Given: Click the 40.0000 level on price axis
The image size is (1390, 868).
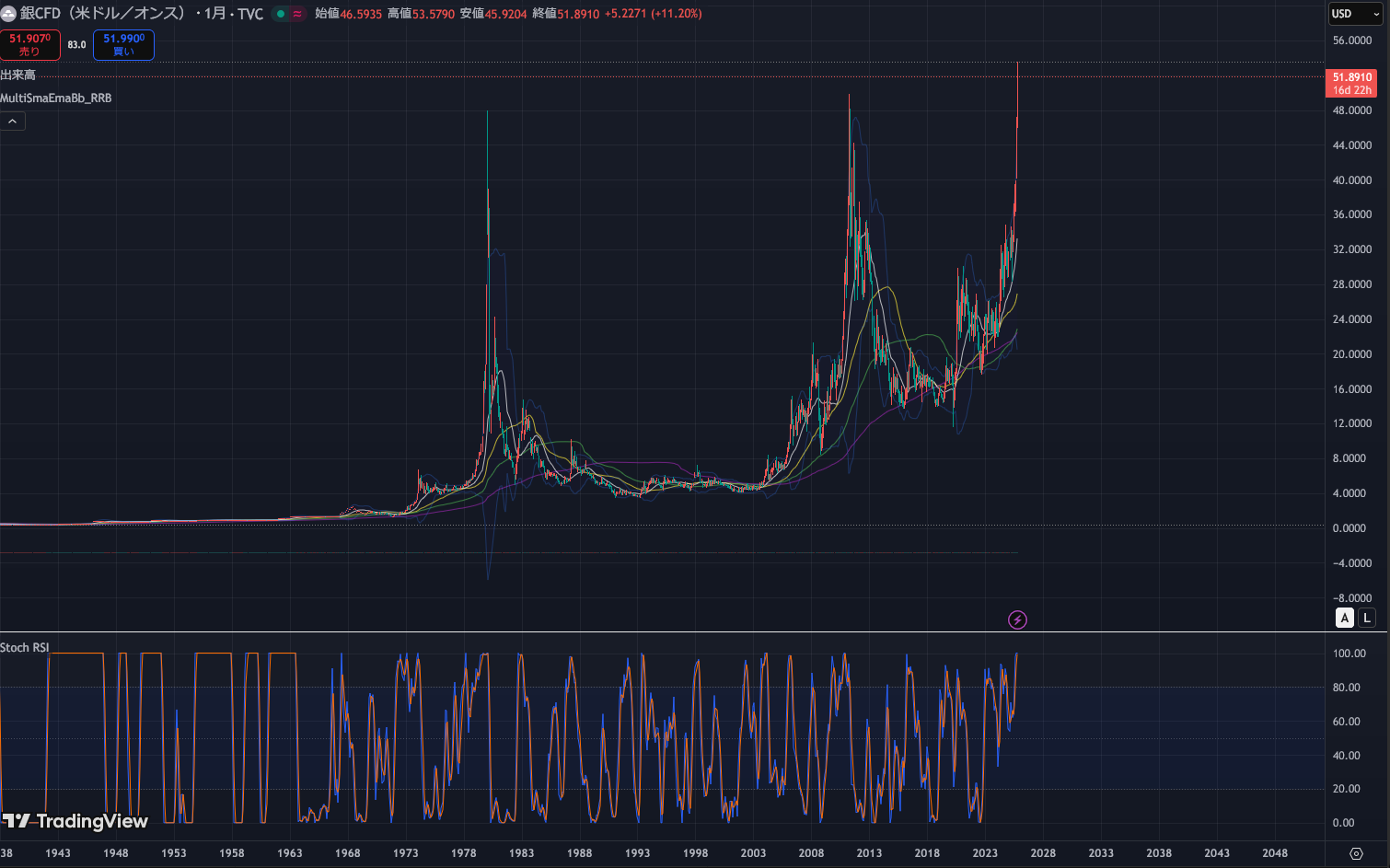Looking at the screenshot, I should (1351, 180).
